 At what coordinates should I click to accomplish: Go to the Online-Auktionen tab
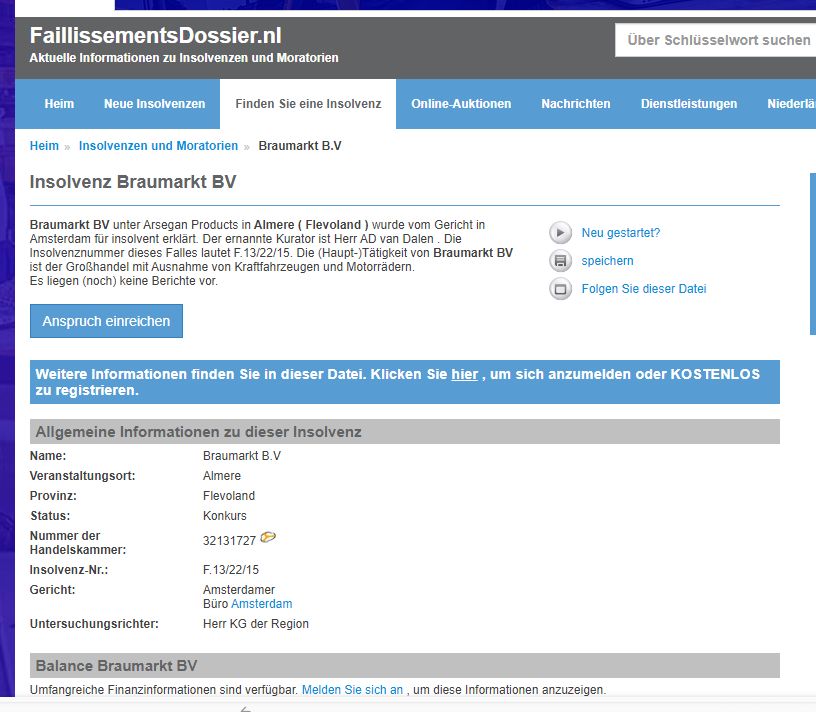tap(461, 104)
